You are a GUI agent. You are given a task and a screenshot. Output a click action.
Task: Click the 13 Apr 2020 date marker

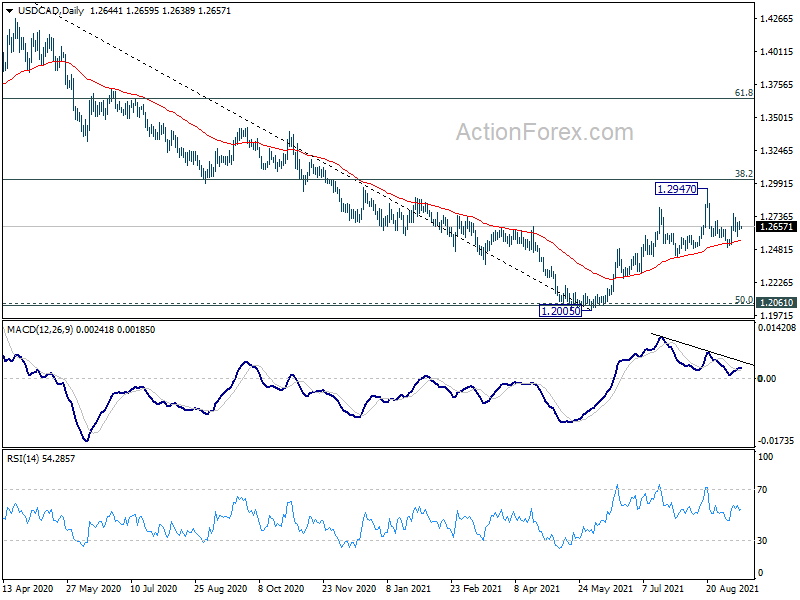pyautogui.click(x=28, y=588)
